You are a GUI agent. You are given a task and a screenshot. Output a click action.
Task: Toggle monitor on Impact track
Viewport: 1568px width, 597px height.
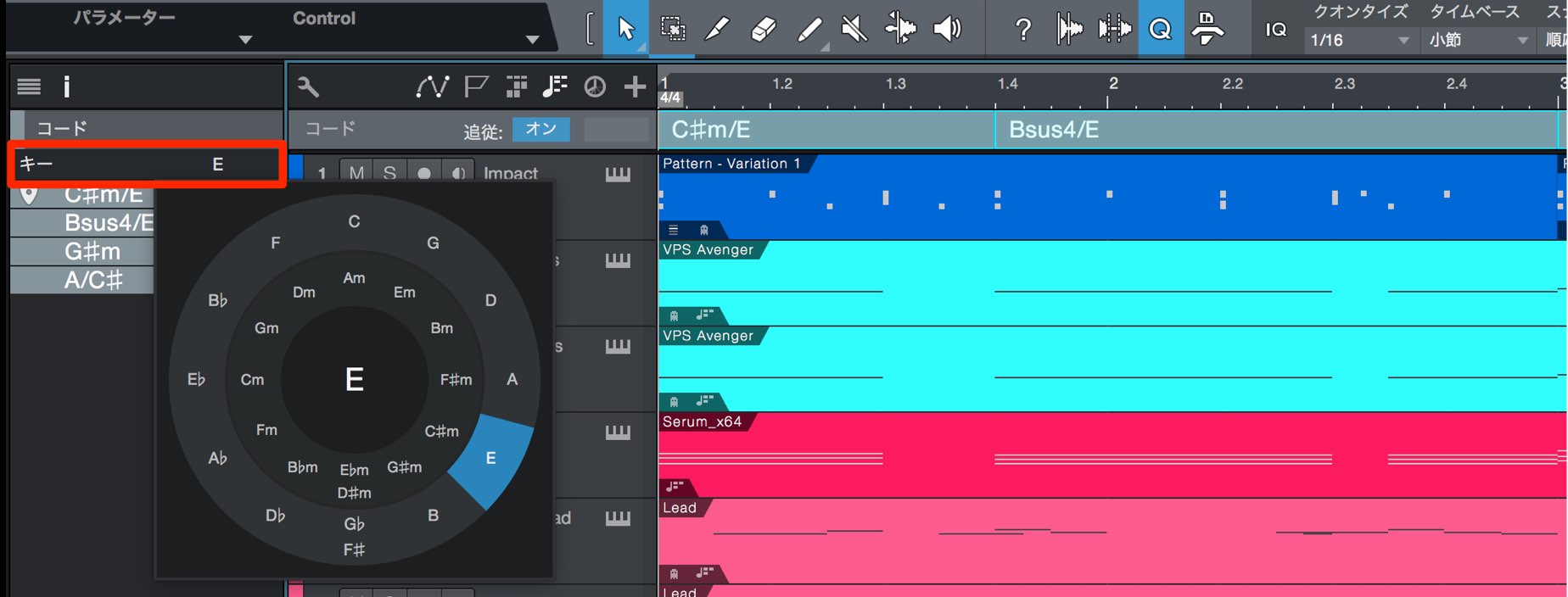pos(458,173)
